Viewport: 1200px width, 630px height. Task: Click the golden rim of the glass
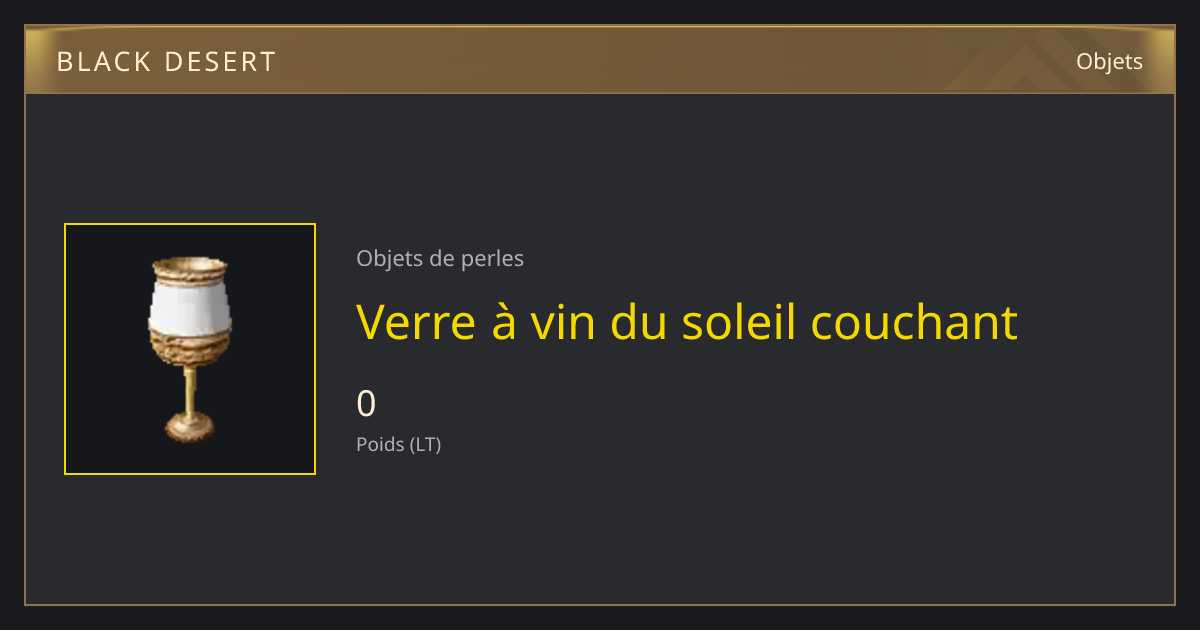tap(190, 268)
